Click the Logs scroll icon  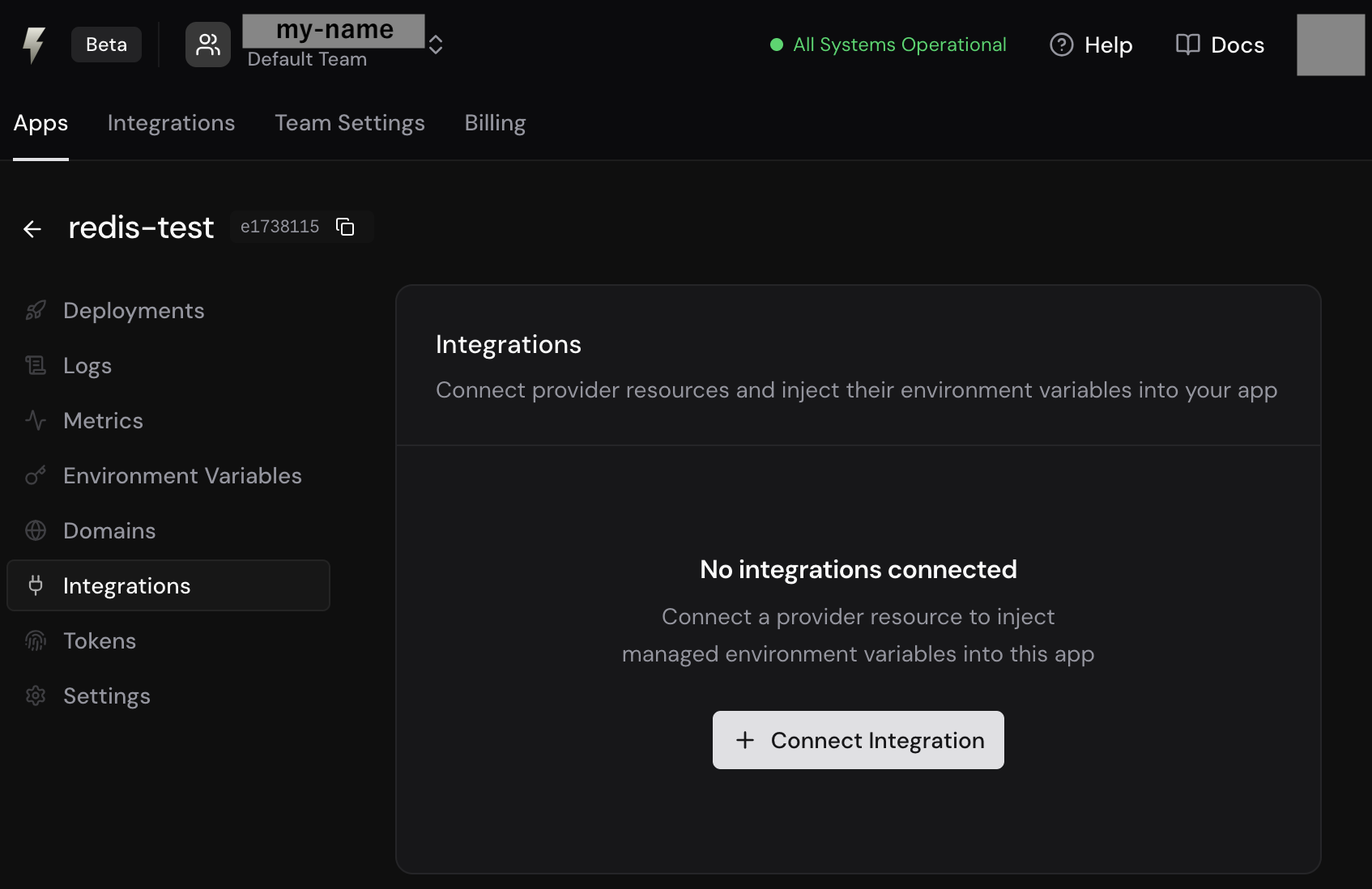(36, 366)
